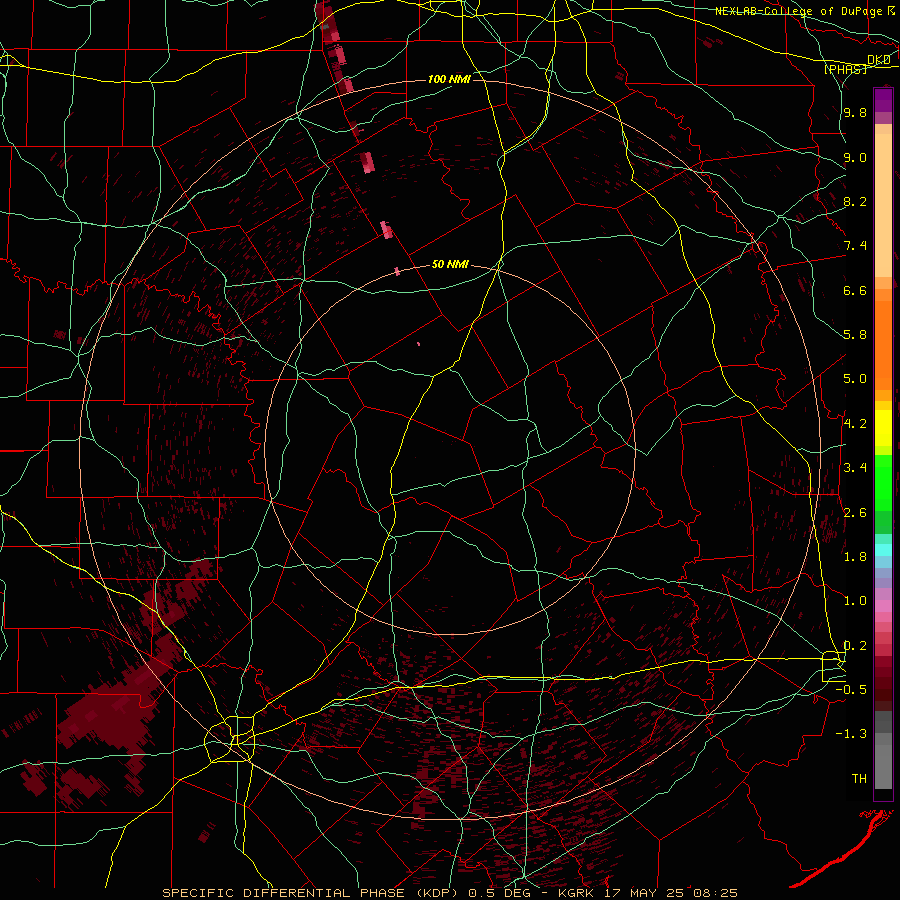The image size is (900, 900).
Task: Click the 50 NMI range ring label
Action: pos(450,264)
